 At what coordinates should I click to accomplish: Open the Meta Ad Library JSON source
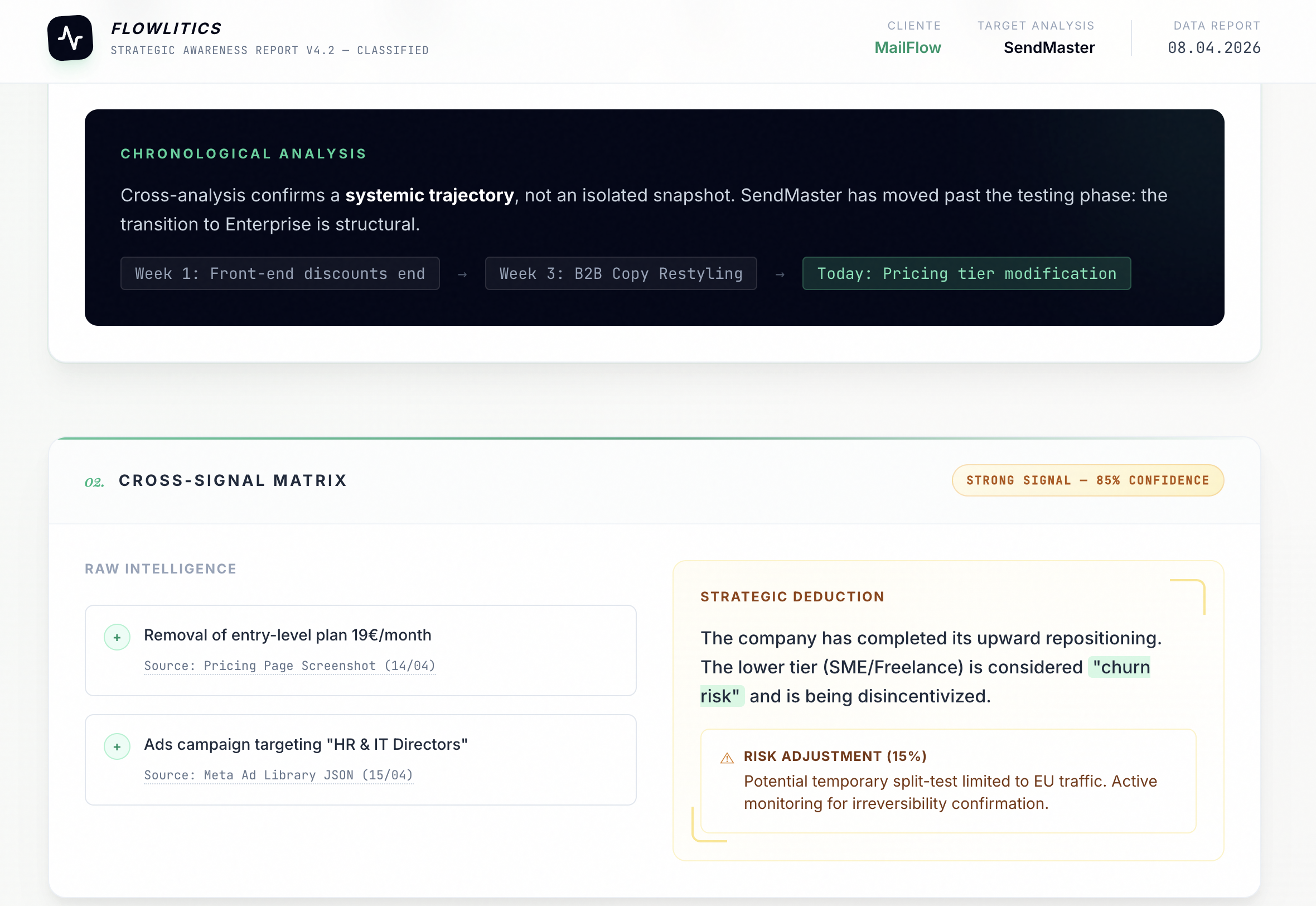pos(278,775)
